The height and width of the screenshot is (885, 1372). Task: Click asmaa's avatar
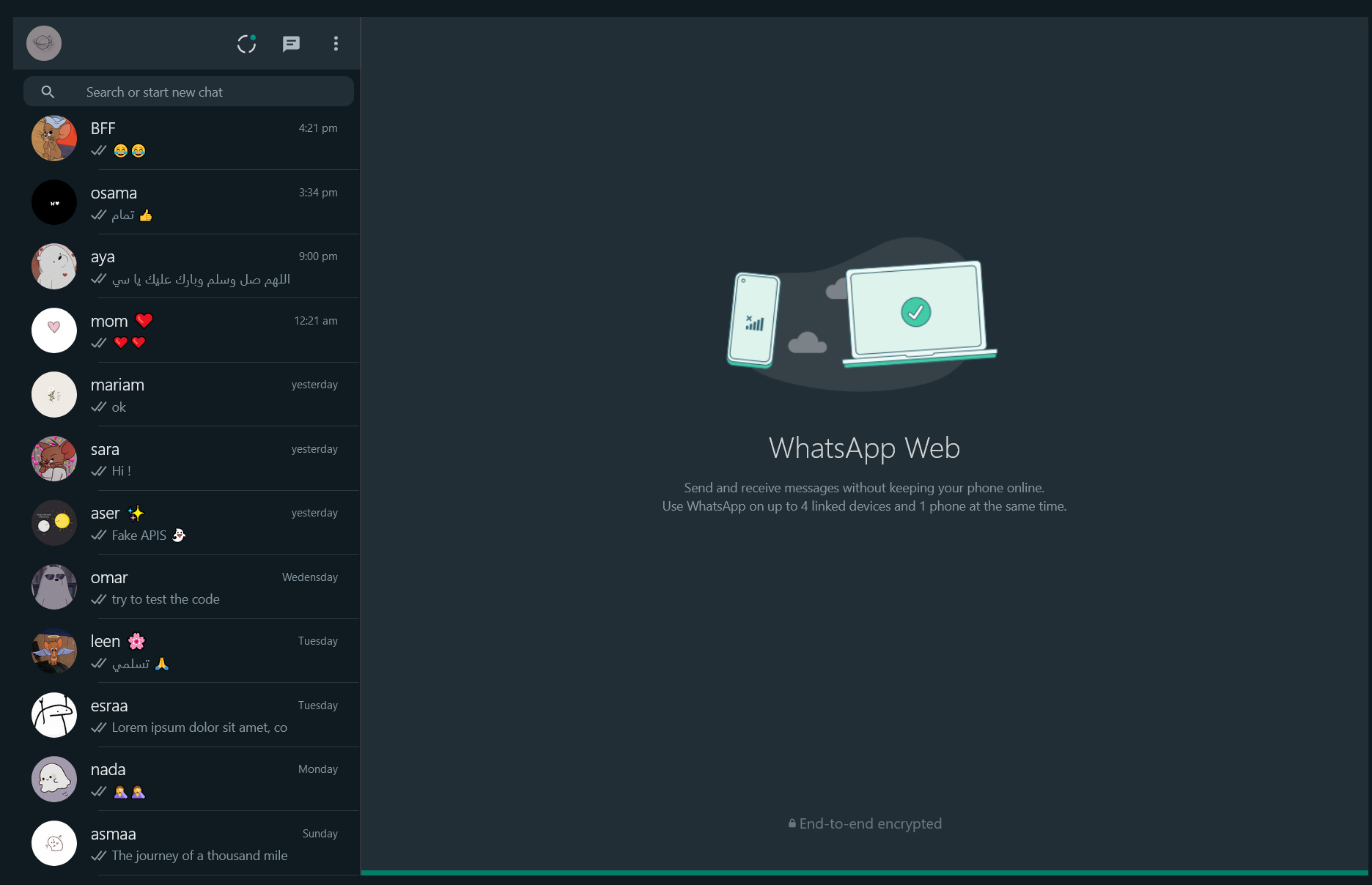click(54, 843)
